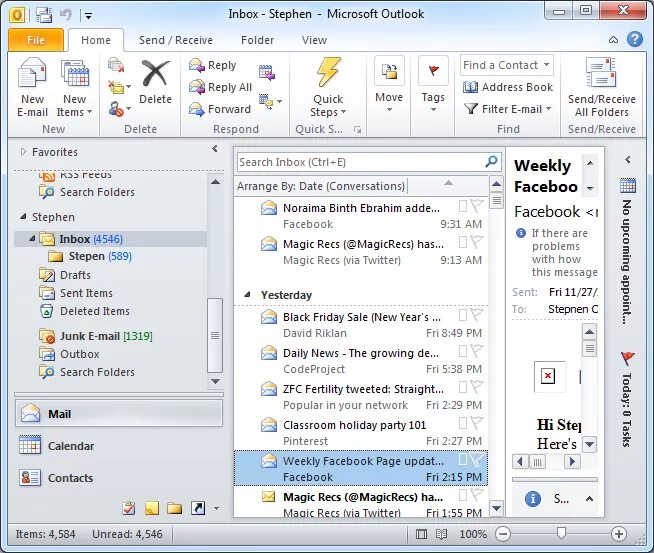This screenshot has height=553, width=654.
Task: Open the Tasks navigation icon
Action: (129, 508)
